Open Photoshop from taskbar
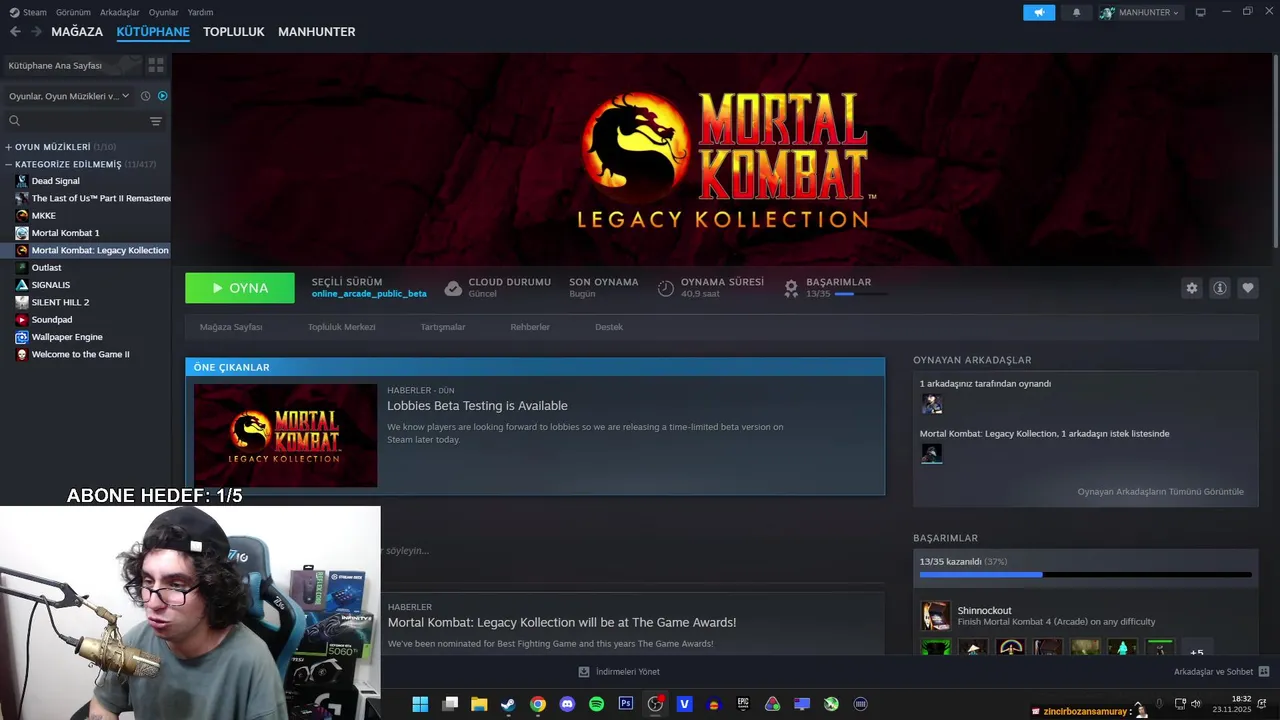The width and height of the screenshot is (1280, 720). tap(626, 704)
